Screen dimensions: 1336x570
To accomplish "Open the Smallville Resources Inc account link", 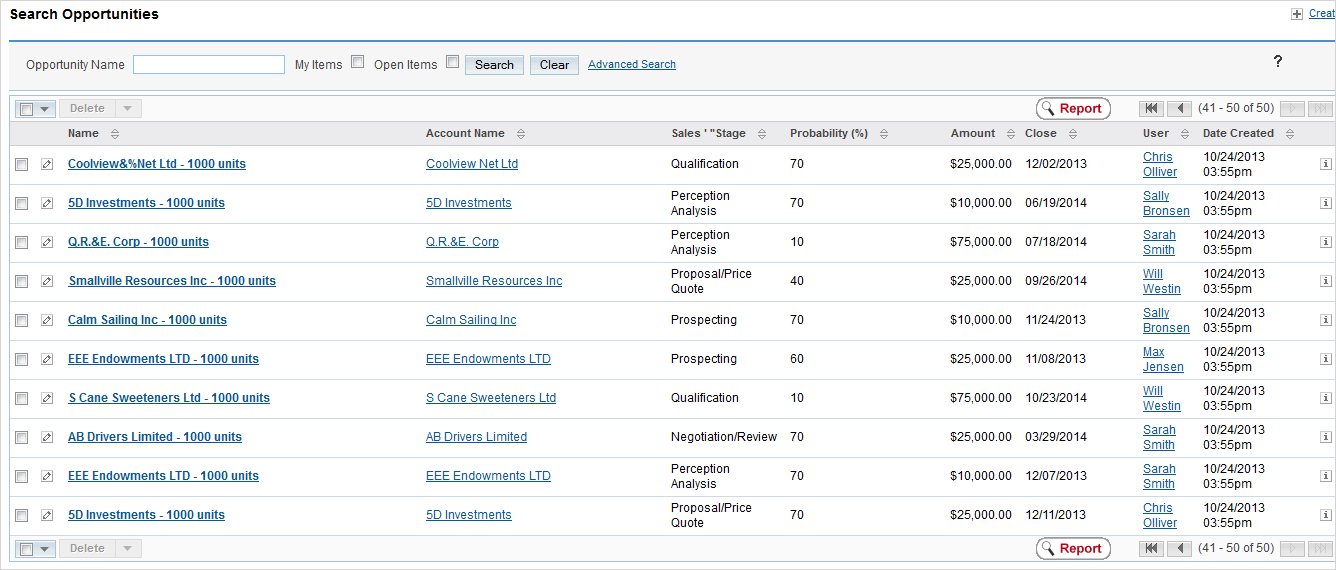I will (x=494, y=281).
